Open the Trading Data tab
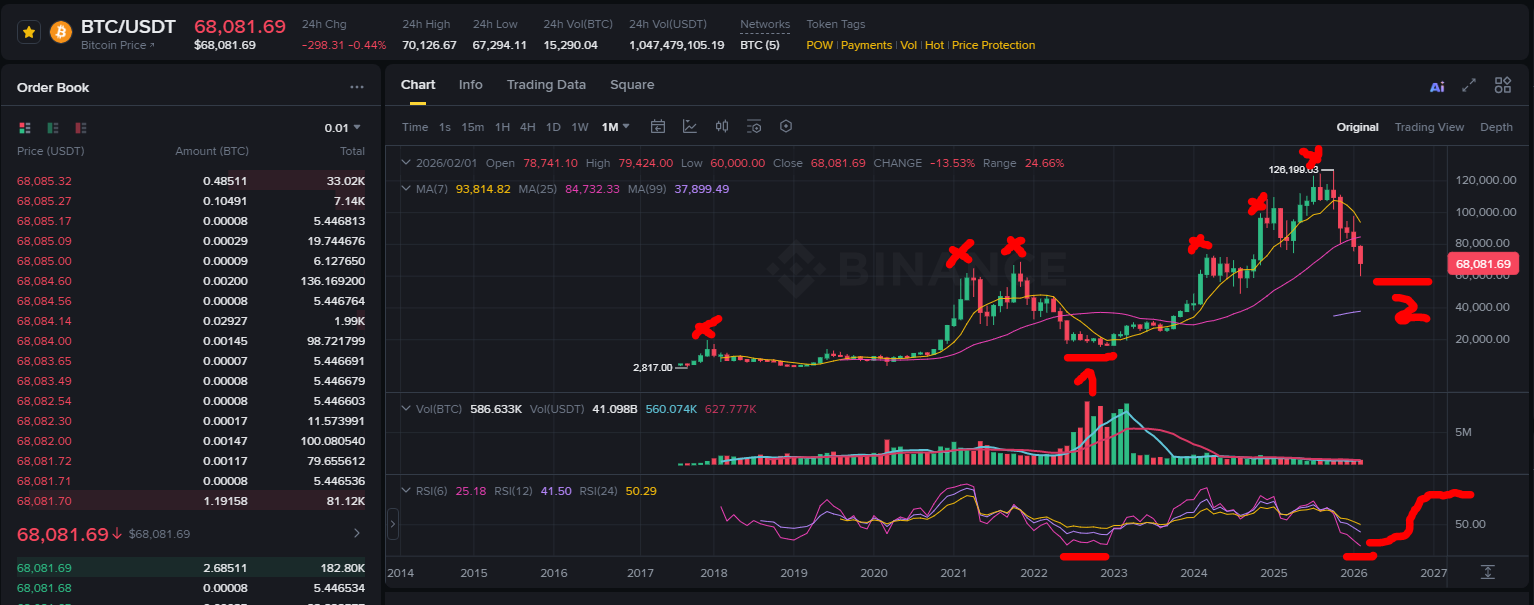The height and width of the screenshot is (605, 1534). 546,85
